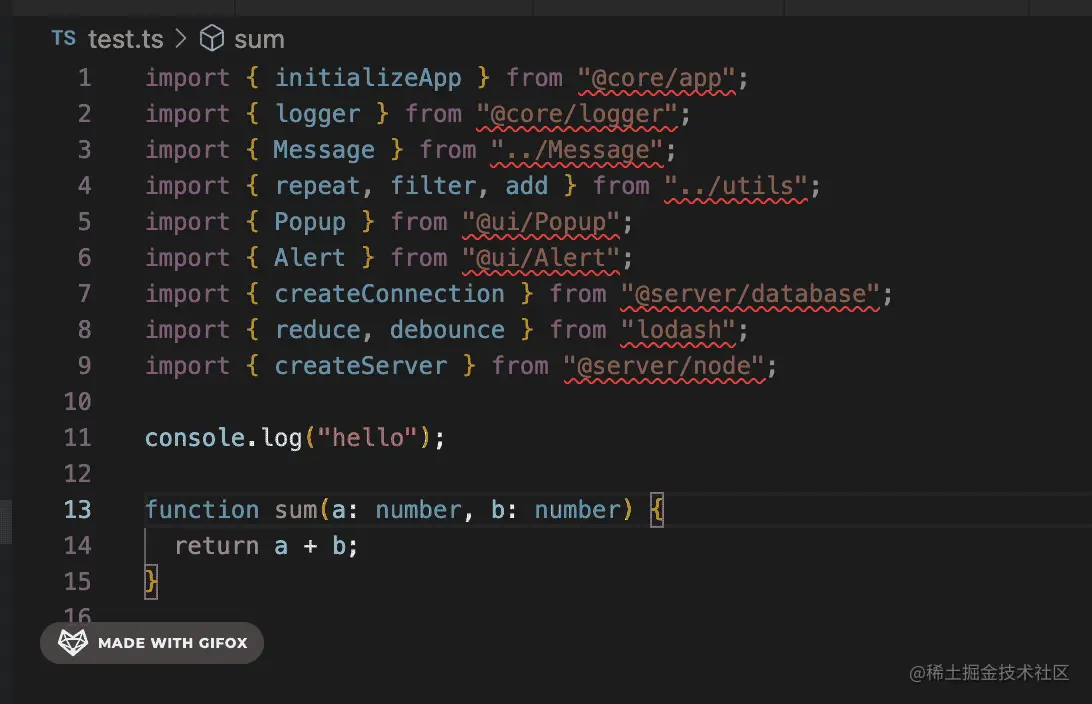This screenshot has width=1092, height=704.
Task: Click the Made with Gifox badge
Action: click(x=152, y=643)
